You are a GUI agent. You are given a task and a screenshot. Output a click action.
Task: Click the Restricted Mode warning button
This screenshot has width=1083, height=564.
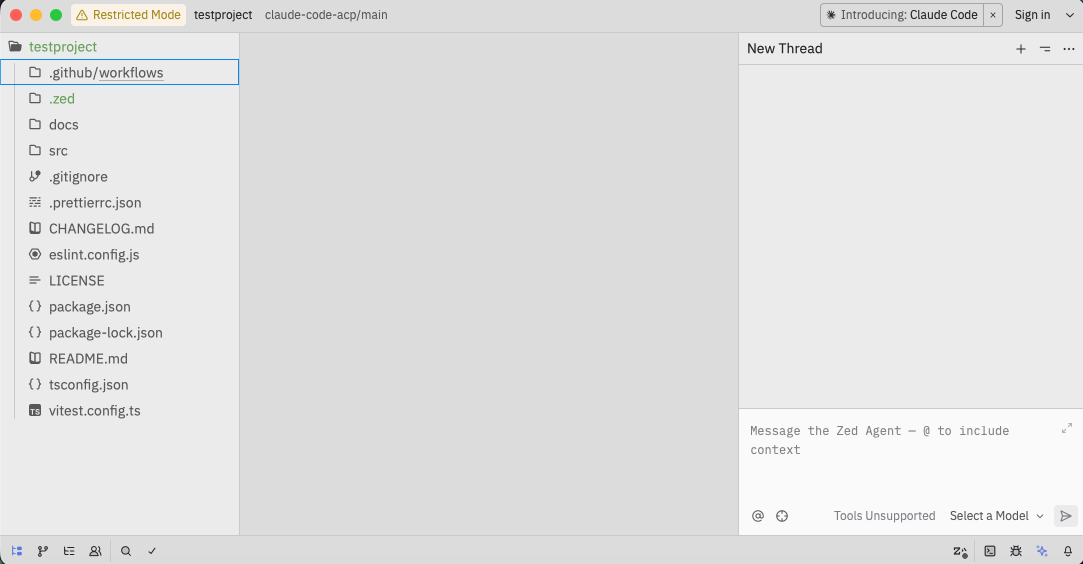[x=129, y=15]
